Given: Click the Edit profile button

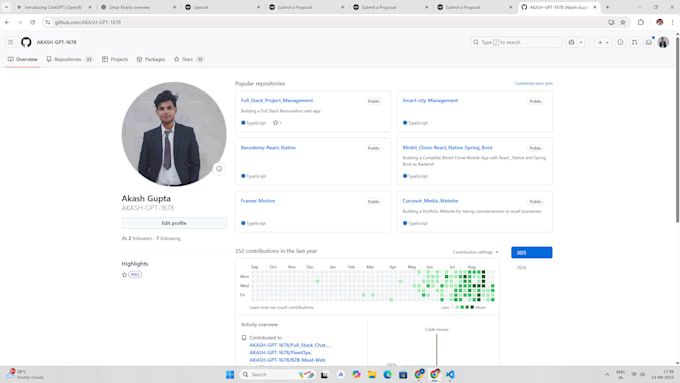Looking at the screenshot, I should click(x=174, y=223).
